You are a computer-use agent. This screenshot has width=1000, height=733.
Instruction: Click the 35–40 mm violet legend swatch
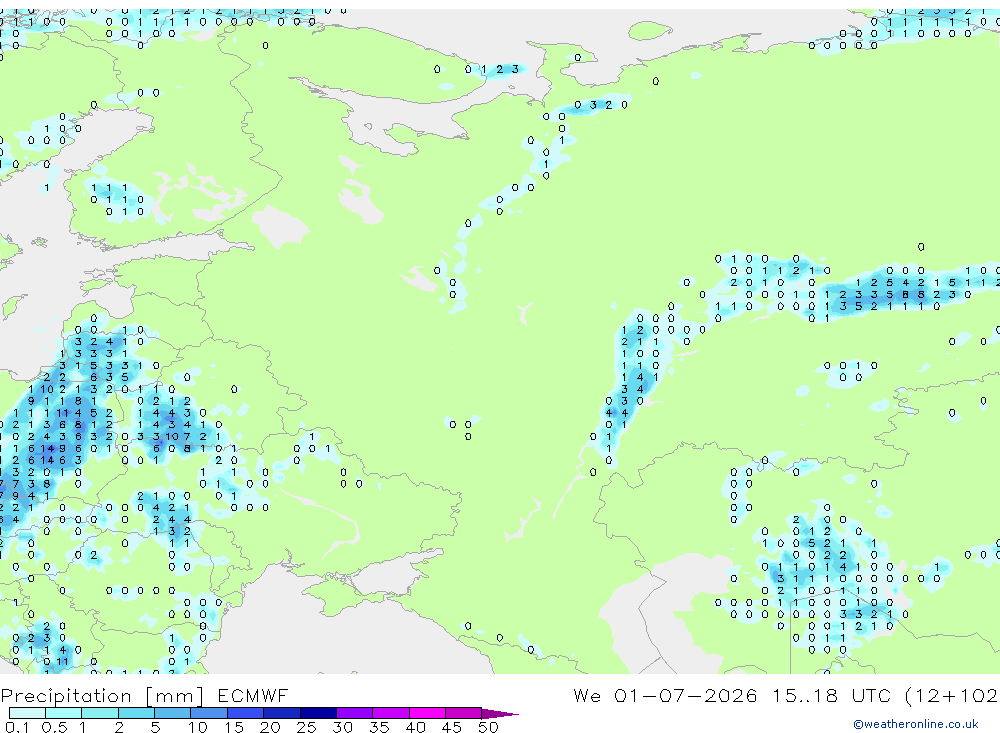[391, 713]
